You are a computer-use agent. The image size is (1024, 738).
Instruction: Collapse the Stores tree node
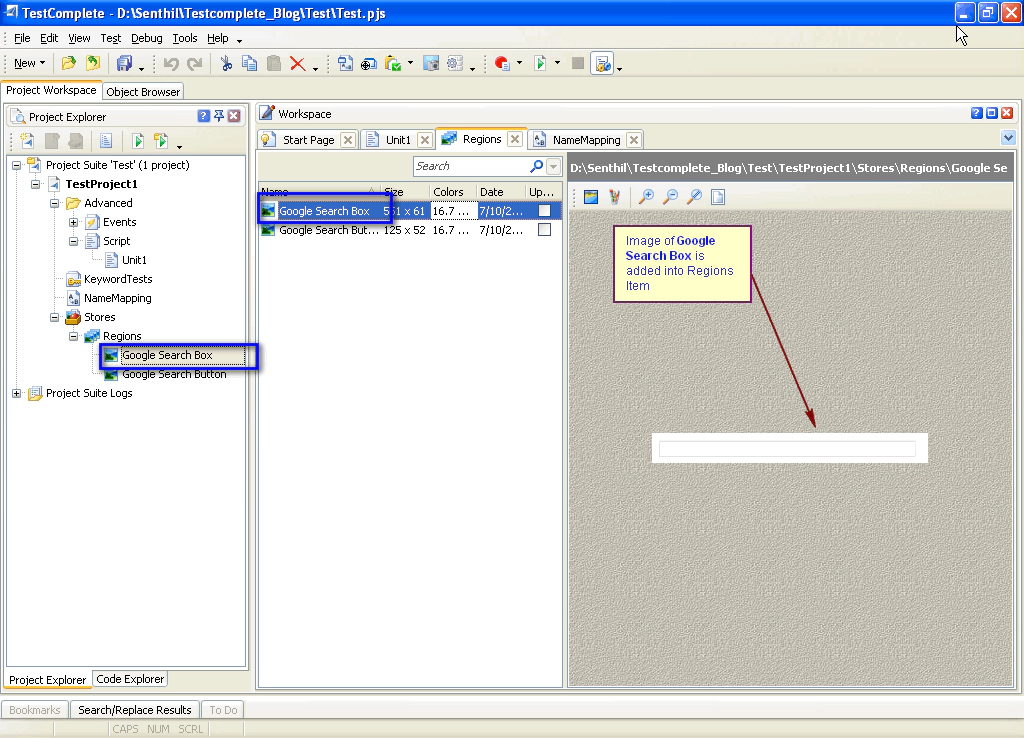(56, 317)
